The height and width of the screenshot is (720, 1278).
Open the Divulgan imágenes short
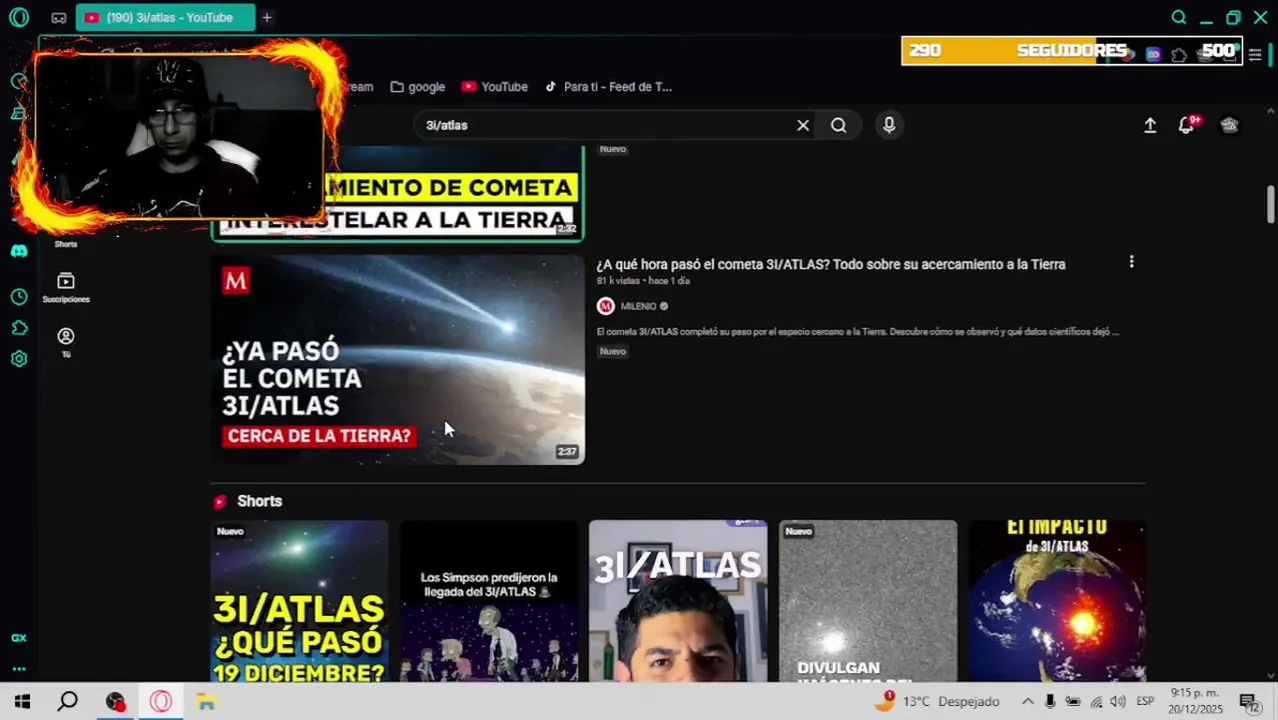click(x=868, y=601)
